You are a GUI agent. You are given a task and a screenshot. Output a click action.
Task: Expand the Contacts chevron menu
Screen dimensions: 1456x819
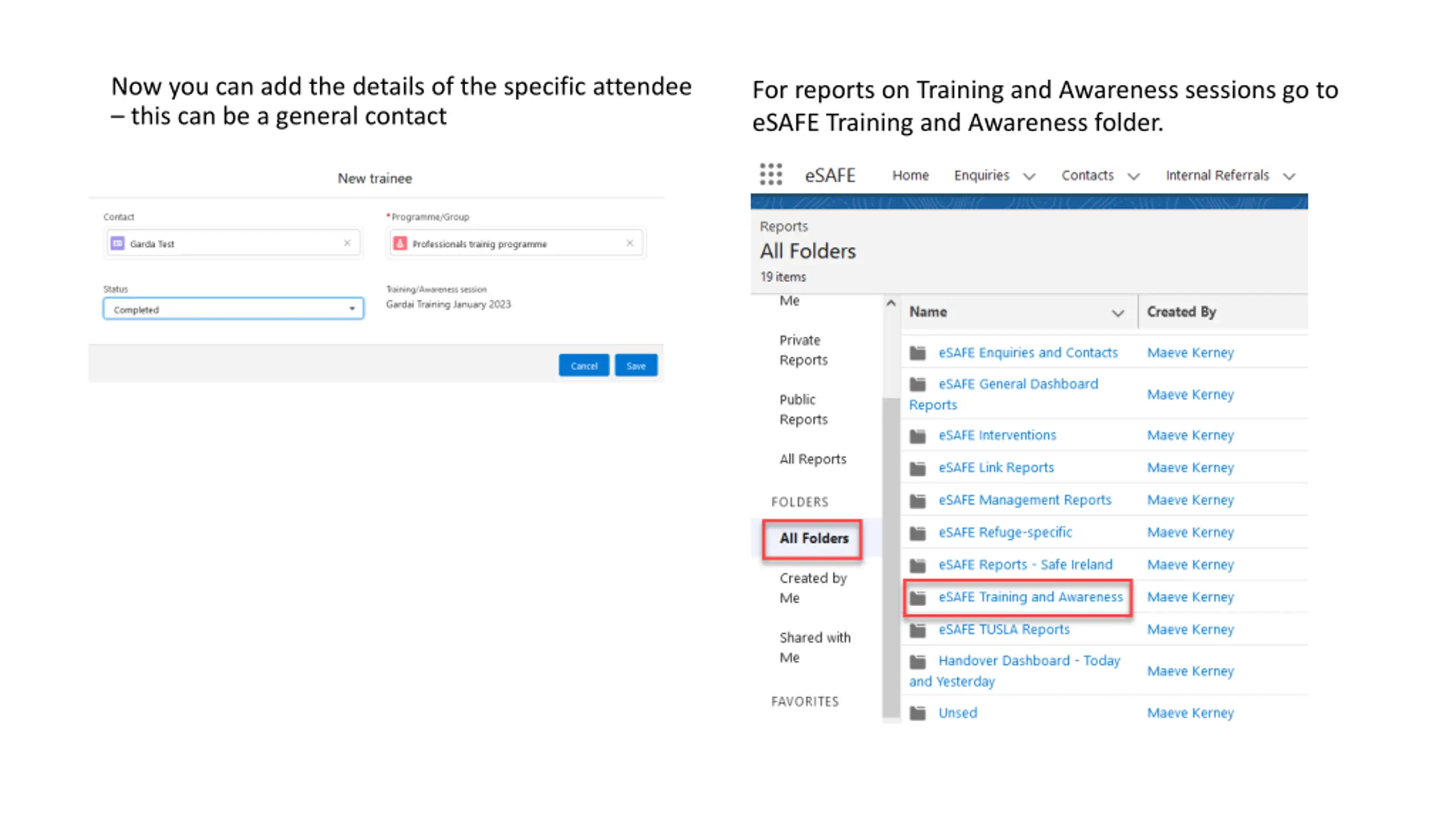pos(1134,176)
